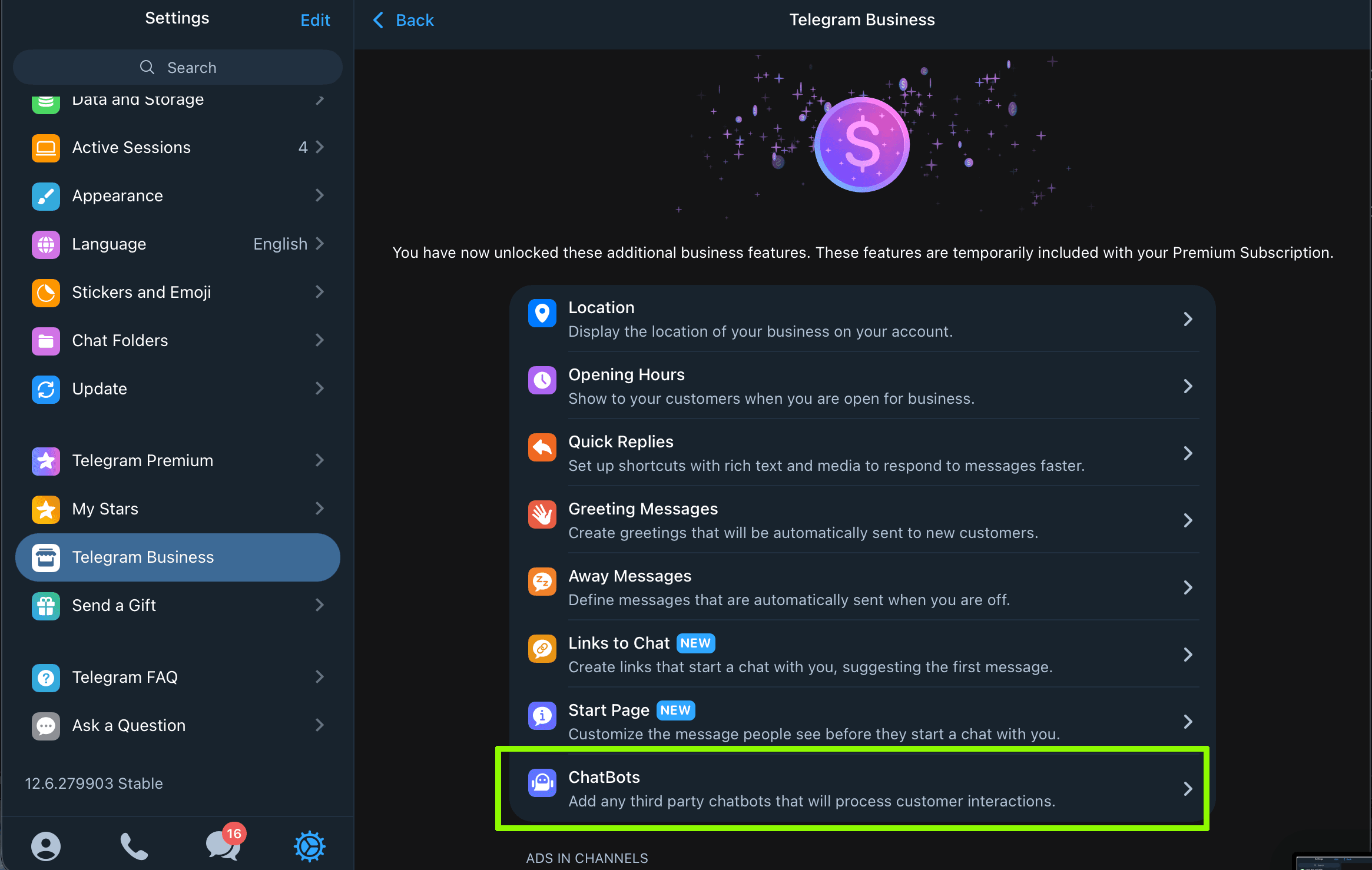Click the Telegram Business shop icon

tap(46, 557)
